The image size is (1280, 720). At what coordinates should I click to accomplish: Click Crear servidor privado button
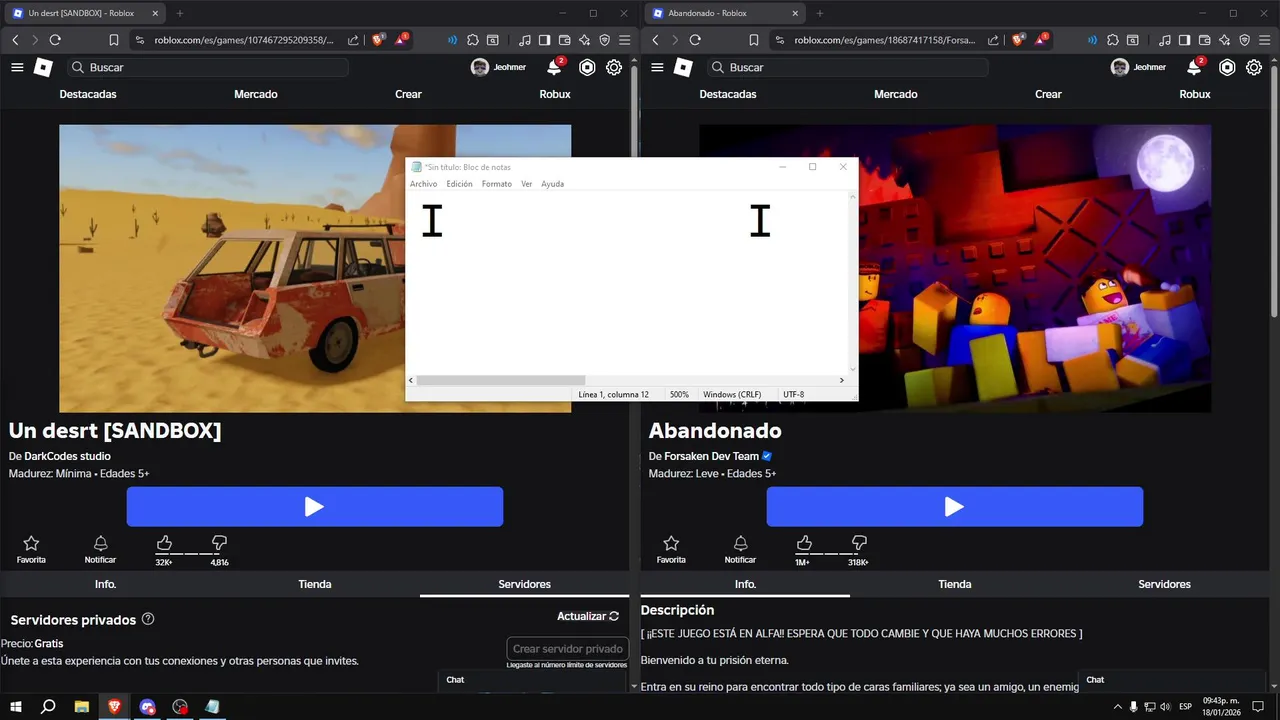pyautogui.click(x=567, y=649)
